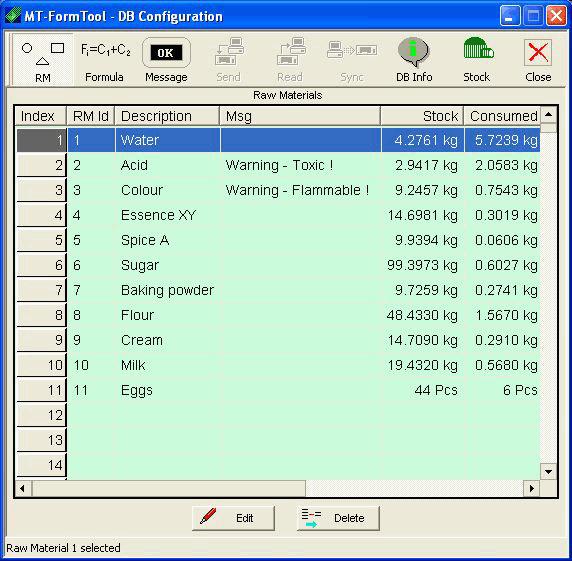Click the Stock column header

(422, 116)
